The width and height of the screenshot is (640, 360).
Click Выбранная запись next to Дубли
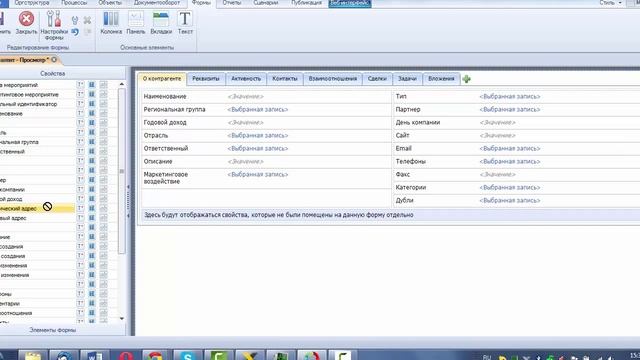click(x=510, y=200)
